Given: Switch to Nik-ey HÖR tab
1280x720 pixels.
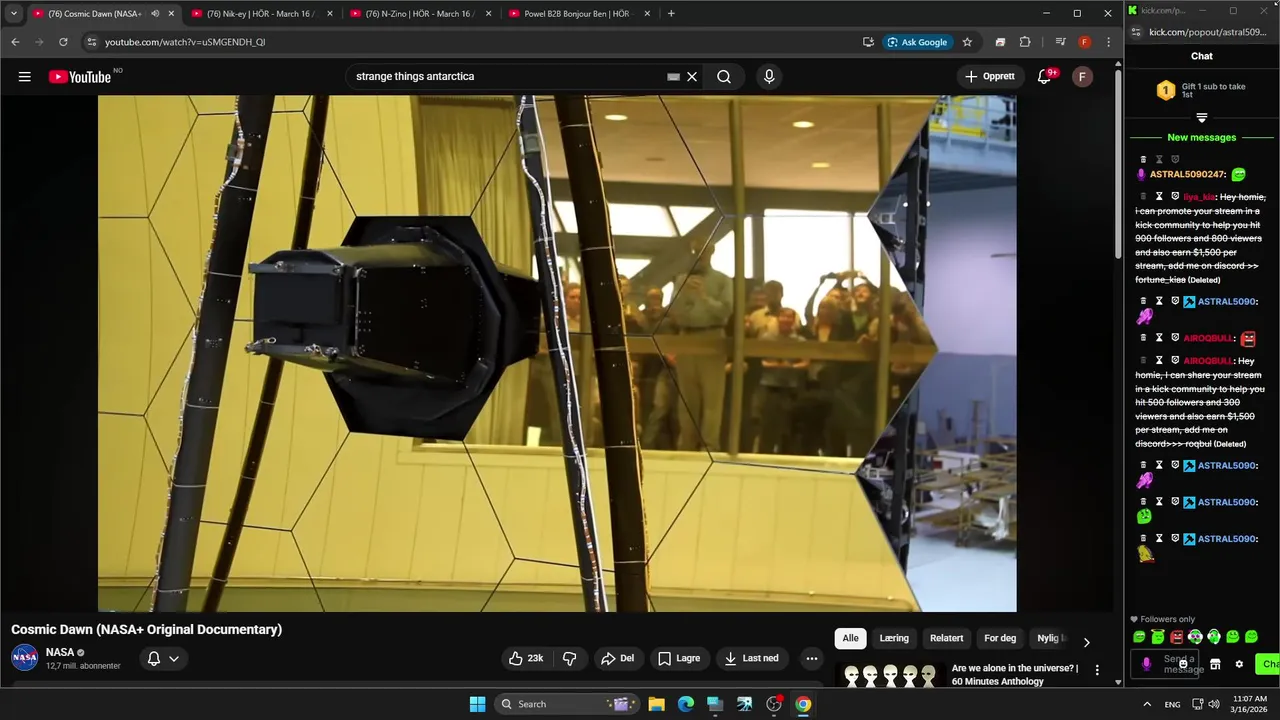Looking at the screenshot, I should 261,14.
